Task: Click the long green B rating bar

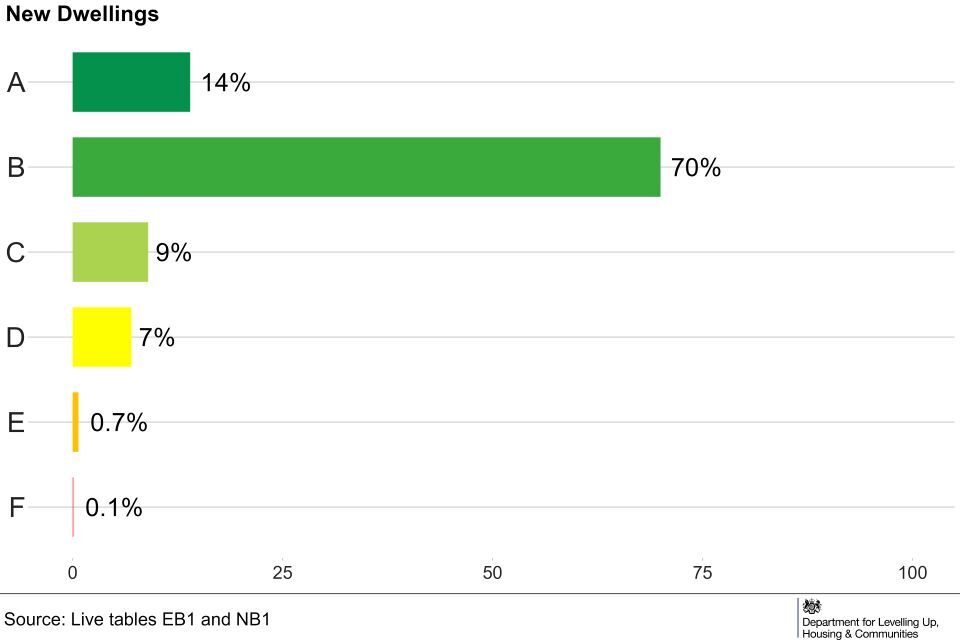Action: [366, 167]
